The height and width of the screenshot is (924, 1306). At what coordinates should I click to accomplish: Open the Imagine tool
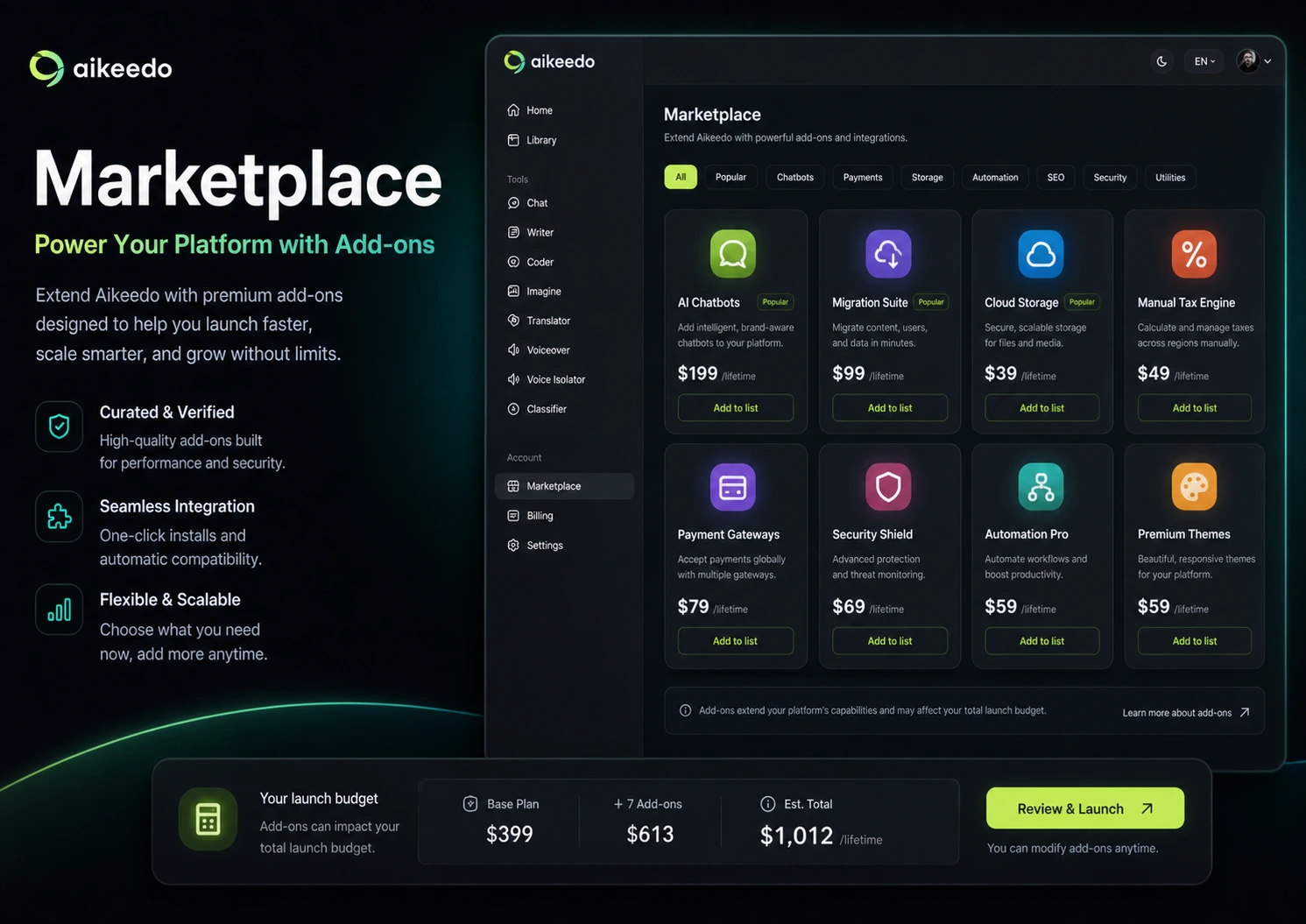click(534, 291)
